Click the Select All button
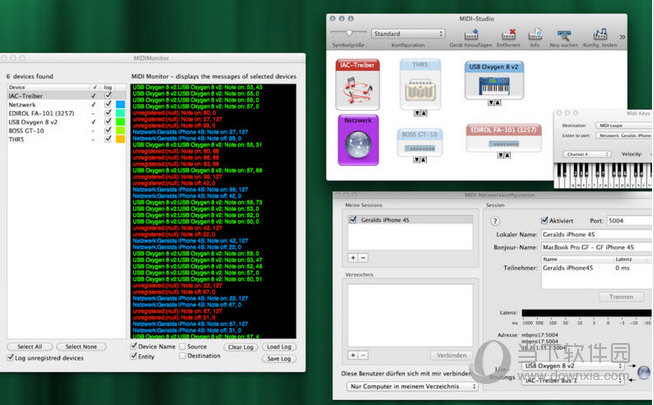 (x=30, y=347)
